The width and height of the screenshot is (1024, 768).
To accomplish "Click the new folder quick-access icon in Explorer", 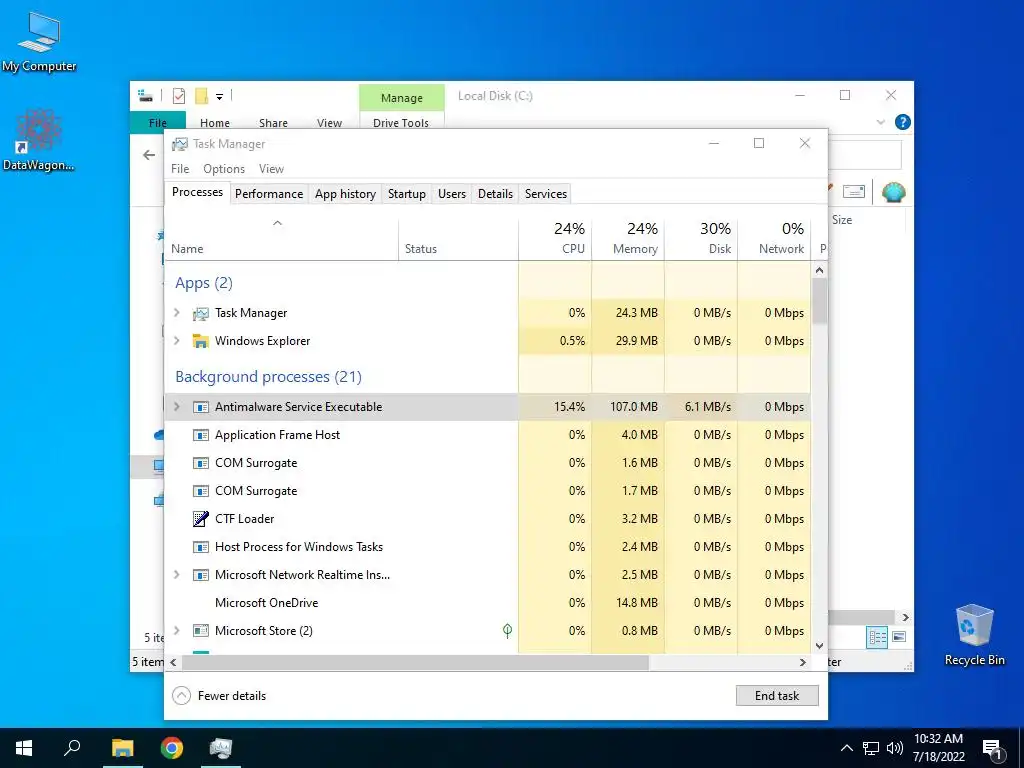I will (202, 96).
